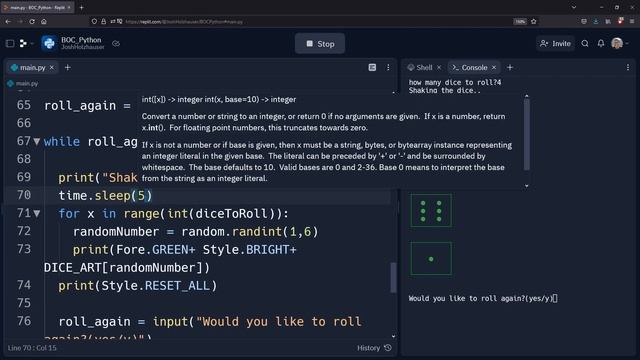
Task: Open the browser downloads icon
Action: pos(596,21)
